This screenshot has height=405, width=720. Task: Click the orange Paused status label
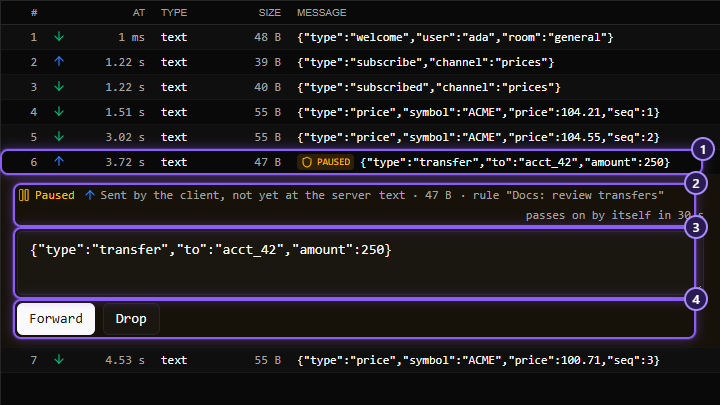[x=55, y=195]
